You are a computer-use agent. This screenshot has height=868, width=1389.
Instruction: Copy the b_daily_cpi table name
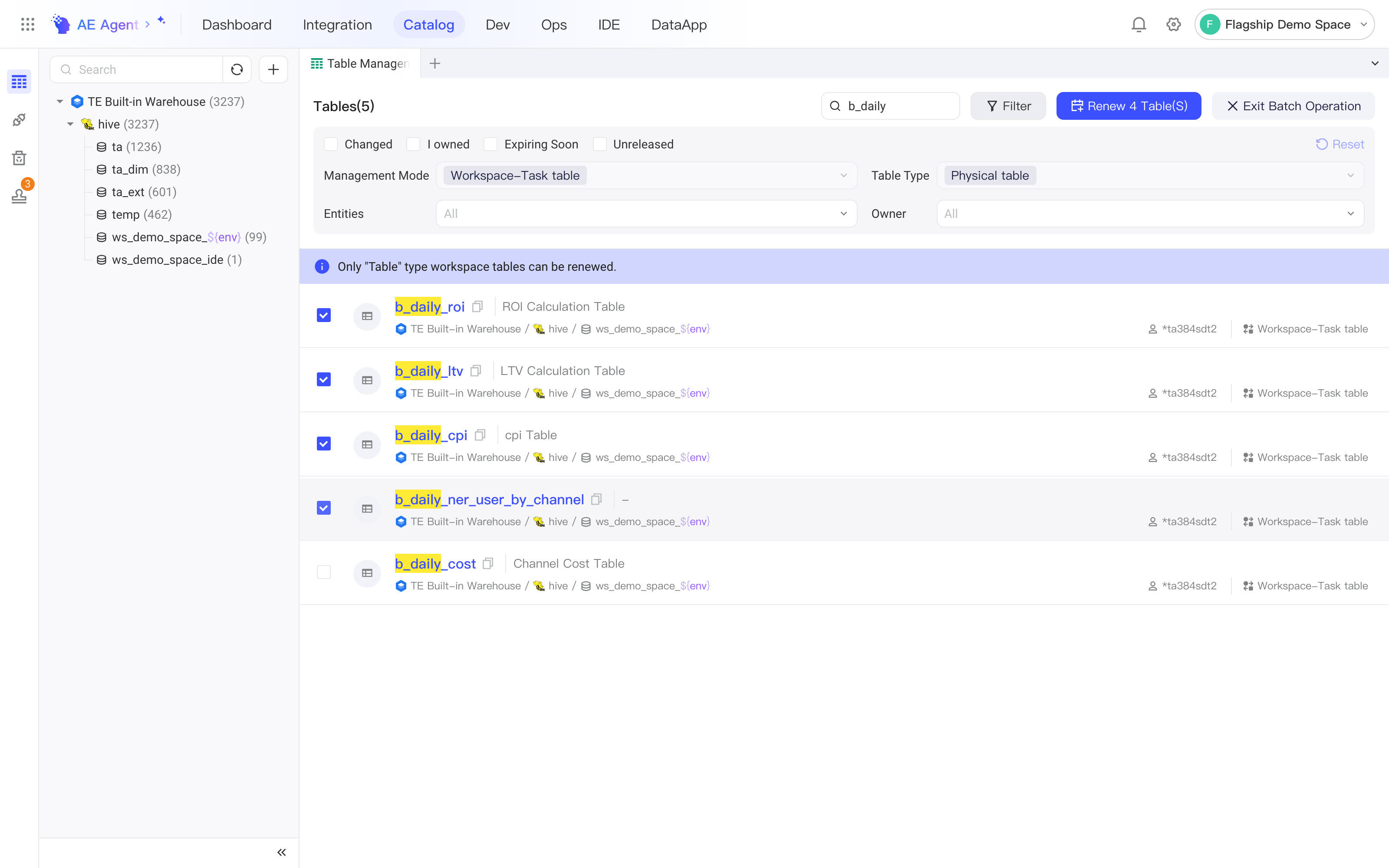coord(481,435)
